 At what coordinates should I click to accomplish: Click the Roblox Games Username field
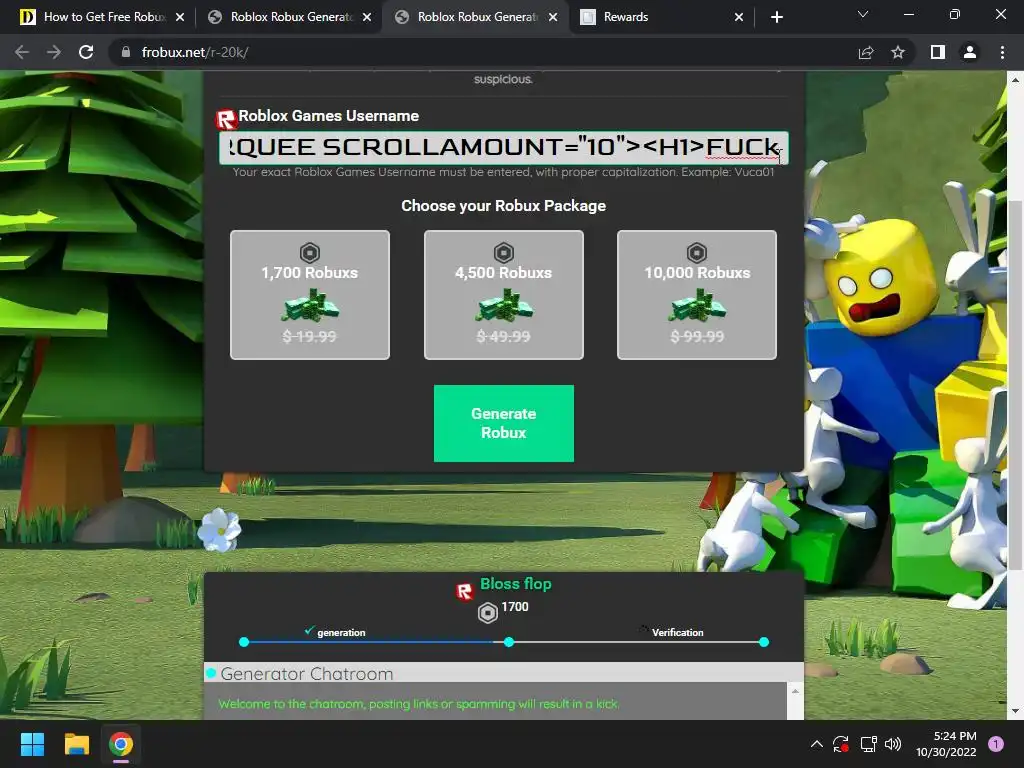504,148
